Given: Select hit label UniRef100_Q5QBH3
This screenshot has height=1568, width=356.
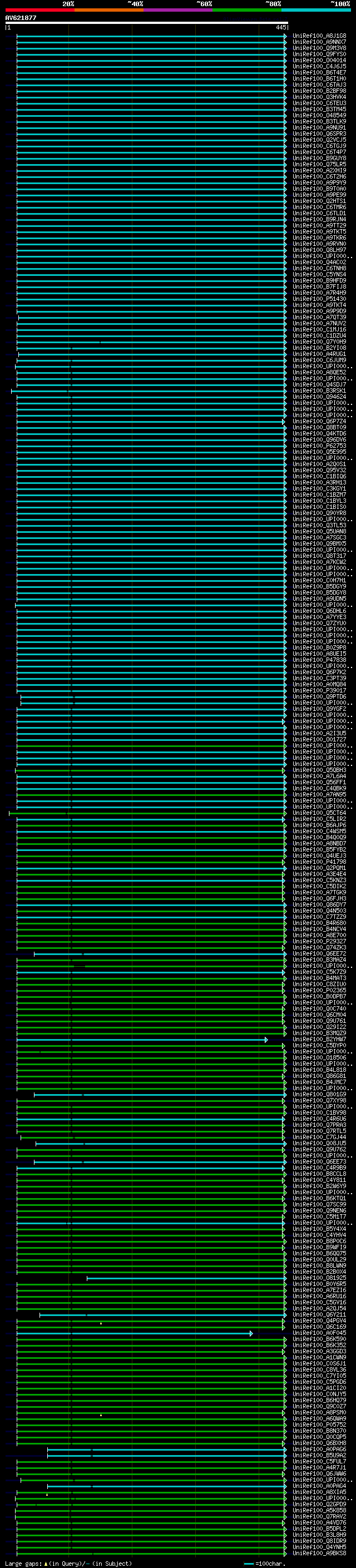Looking at the screenshot, I should [319, 770].
